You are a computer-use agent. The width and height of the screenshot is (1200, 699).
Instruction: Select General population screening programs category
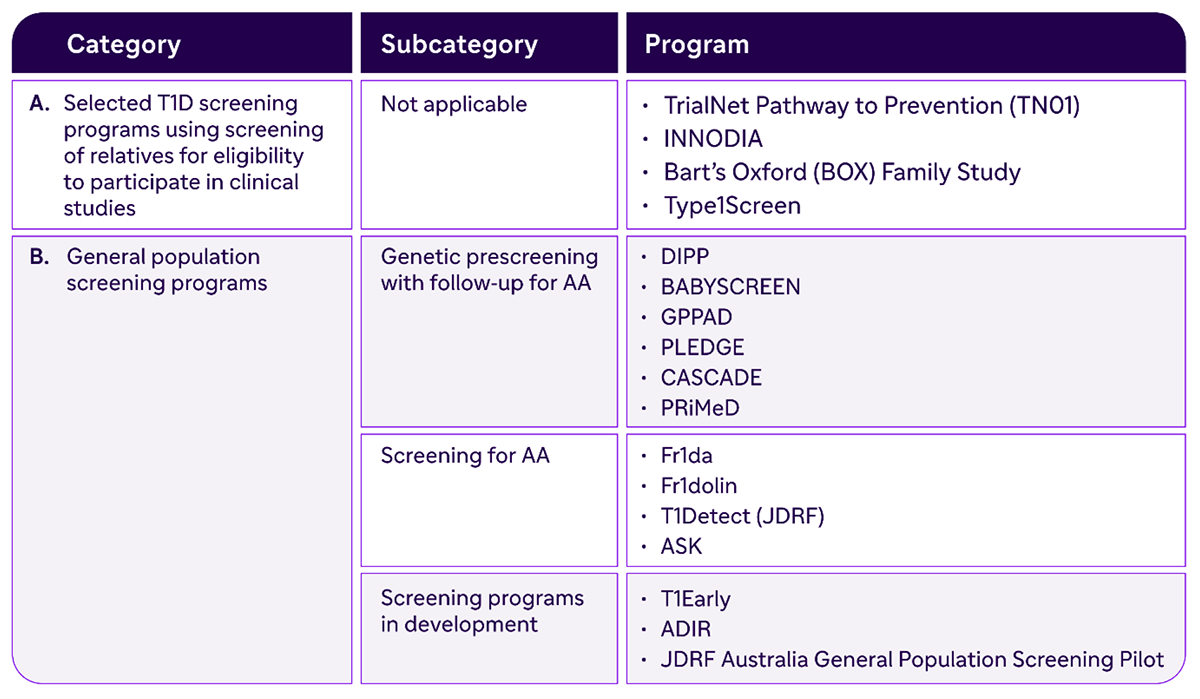click(x=182, y=459)
